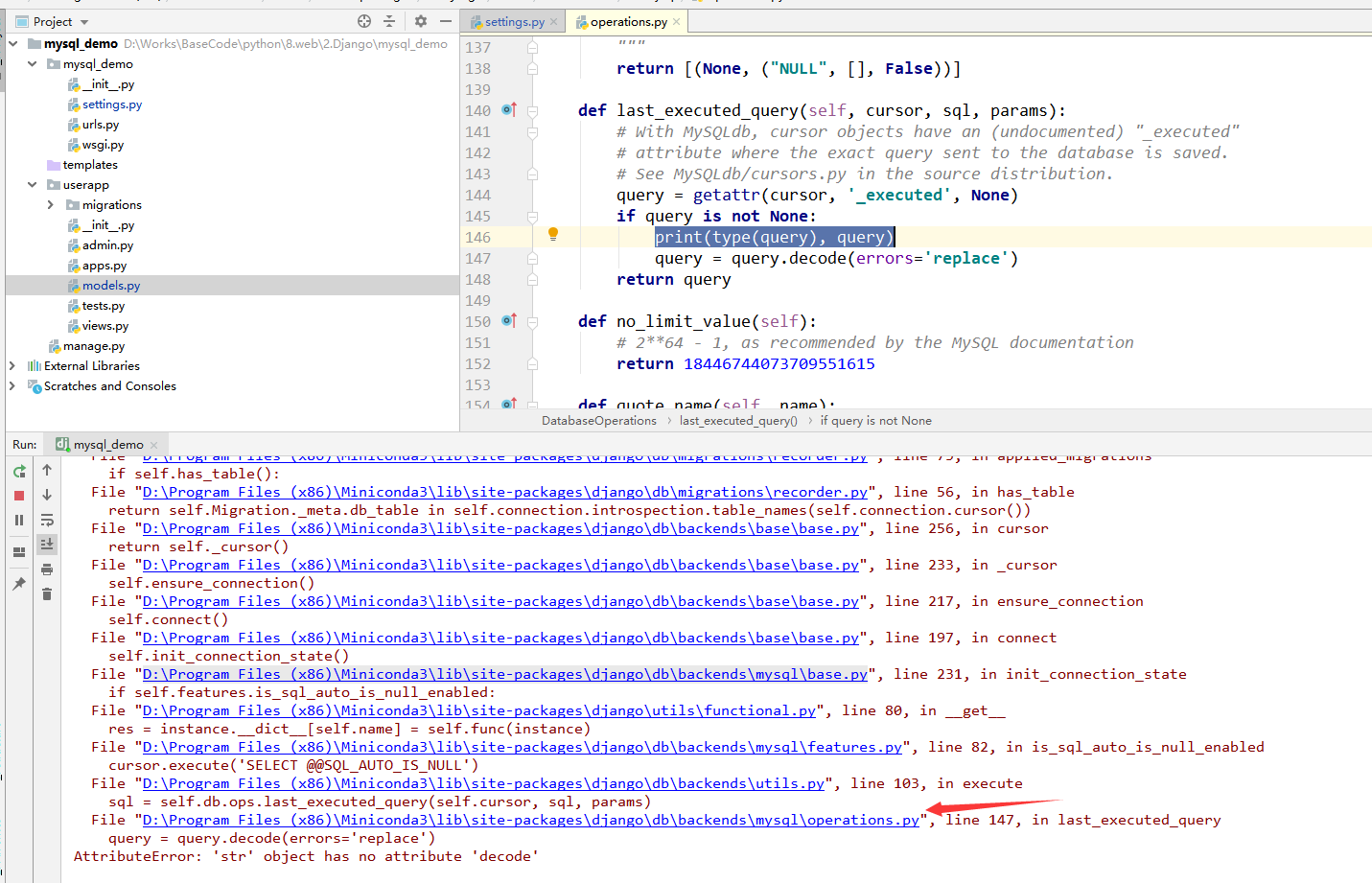The image size is (1372, 883).
Task: Expand External Libraries
Action: click(x=12, y=366)
